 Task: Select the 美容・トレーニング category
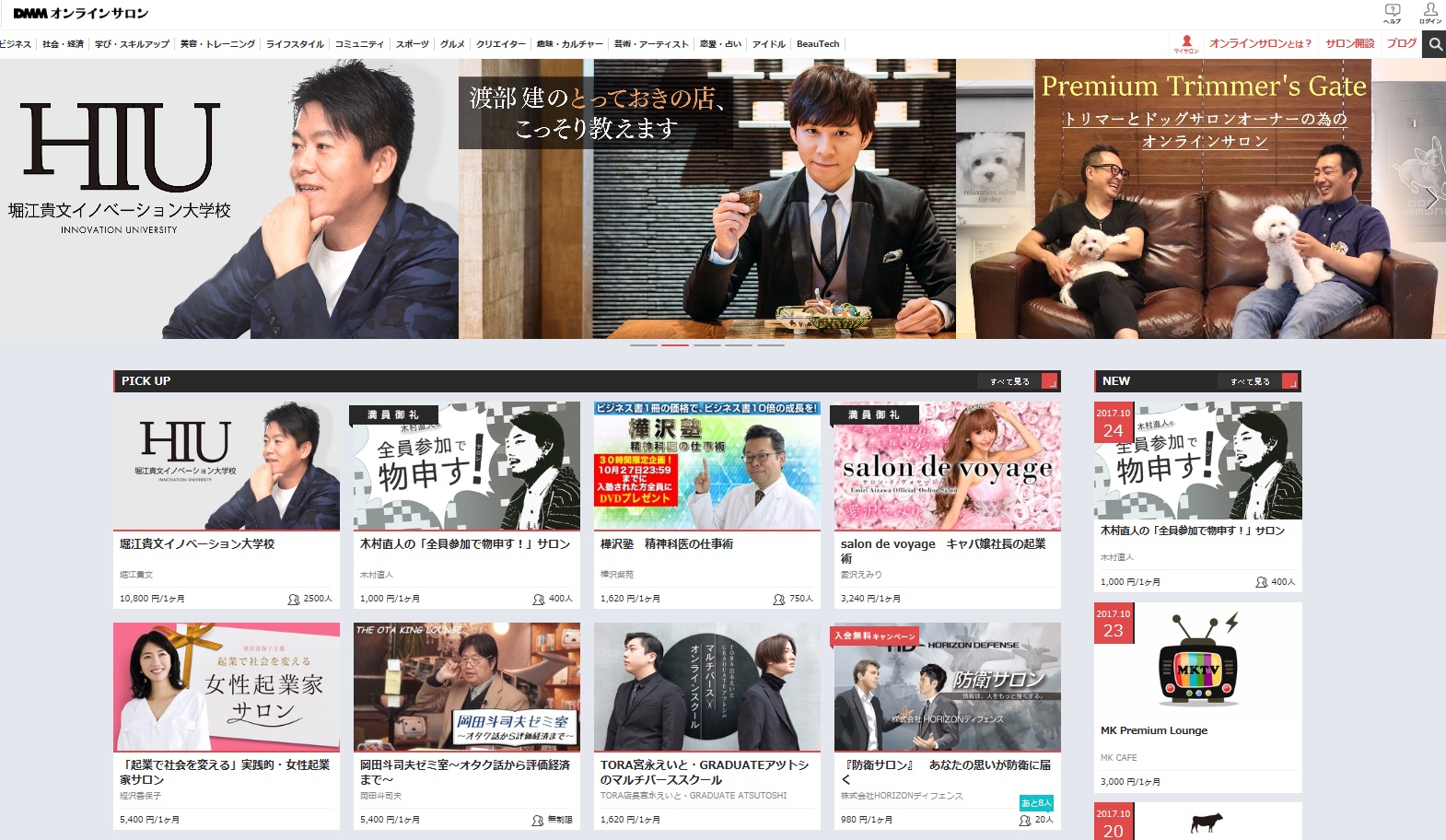(217, 44)
